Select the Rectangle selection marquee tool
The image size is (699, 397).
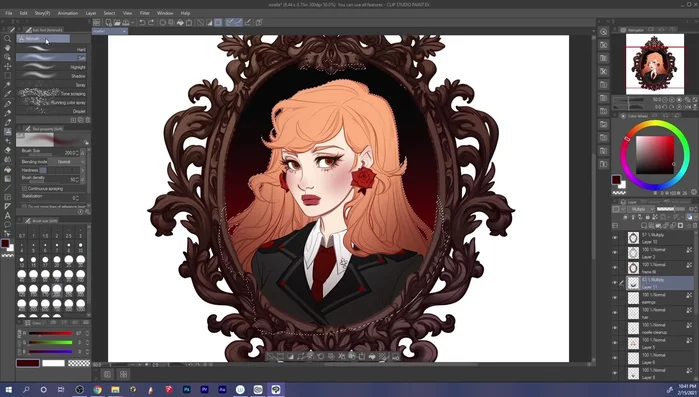click(8, 75)
